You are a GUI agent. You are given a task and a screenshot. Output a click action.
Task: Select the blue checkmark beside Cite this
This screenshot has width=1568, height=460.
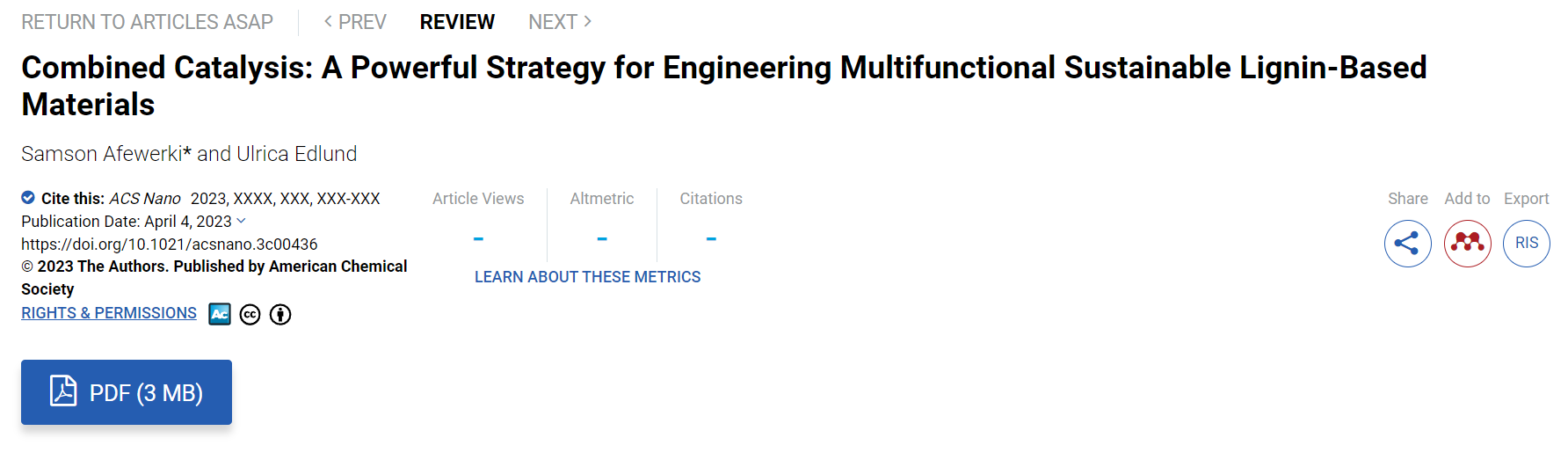pos(28,198)
